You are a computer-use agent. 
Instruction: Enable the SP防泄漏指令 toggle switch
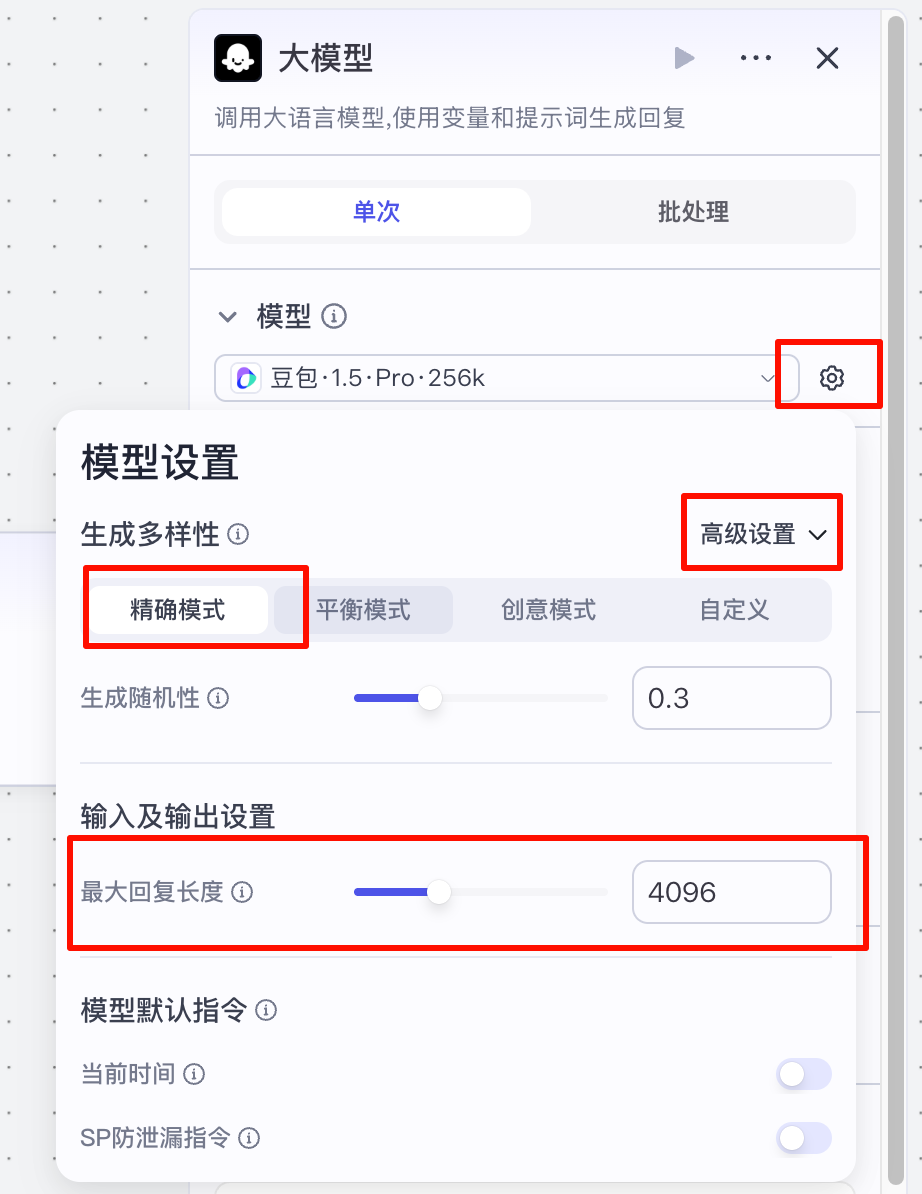click(x=804, y=1138)
